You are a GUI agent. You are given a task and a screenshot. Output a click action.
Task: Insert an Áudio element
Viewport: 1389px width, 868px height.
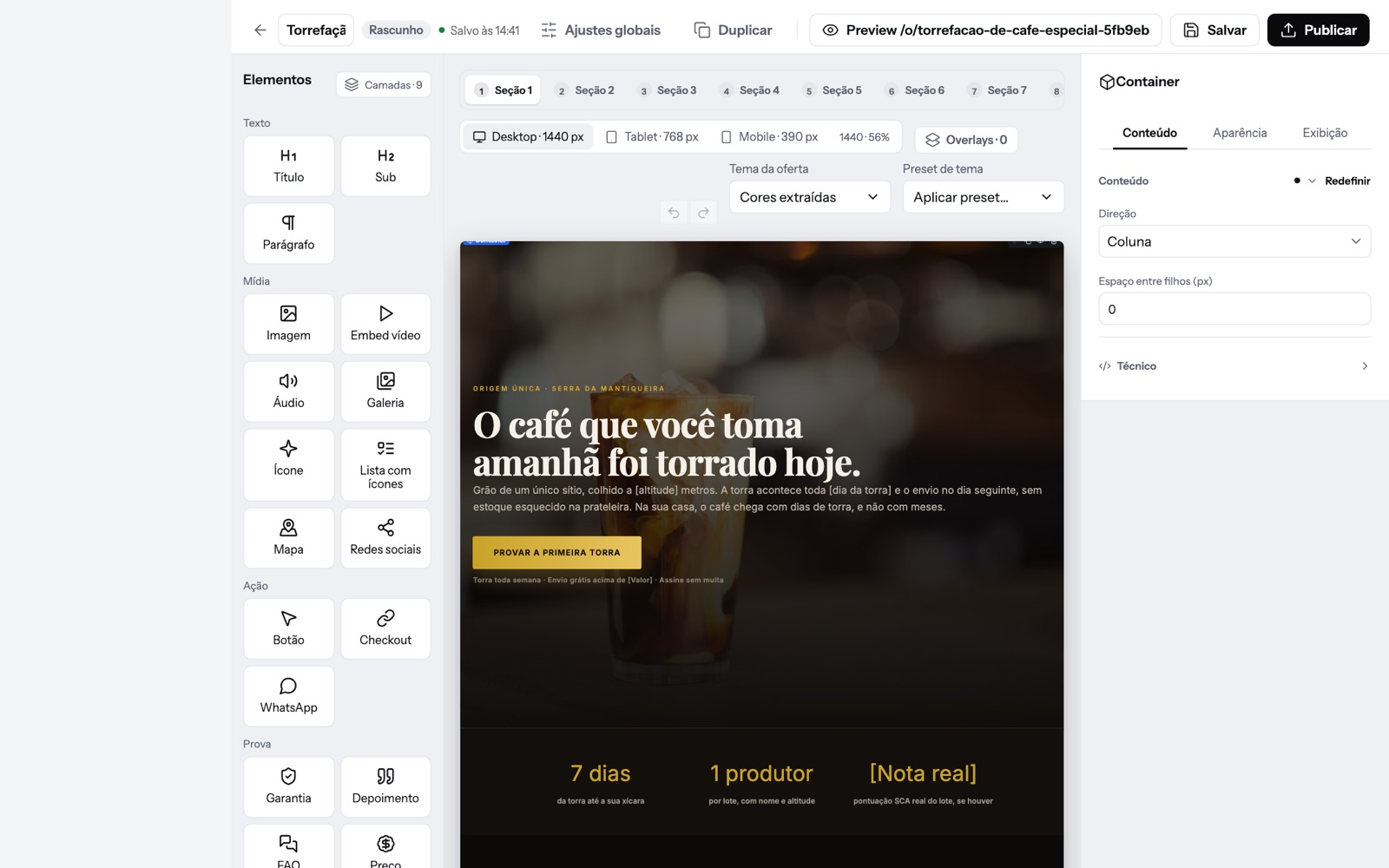tap(289, 391)
